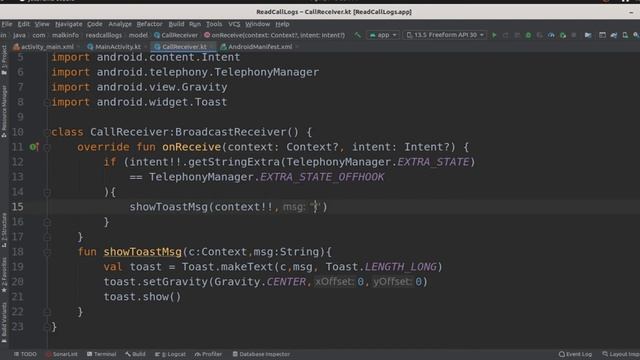
Task: Collapse the showToastMsg fold marker on line 18
Action: pos(47,252)
